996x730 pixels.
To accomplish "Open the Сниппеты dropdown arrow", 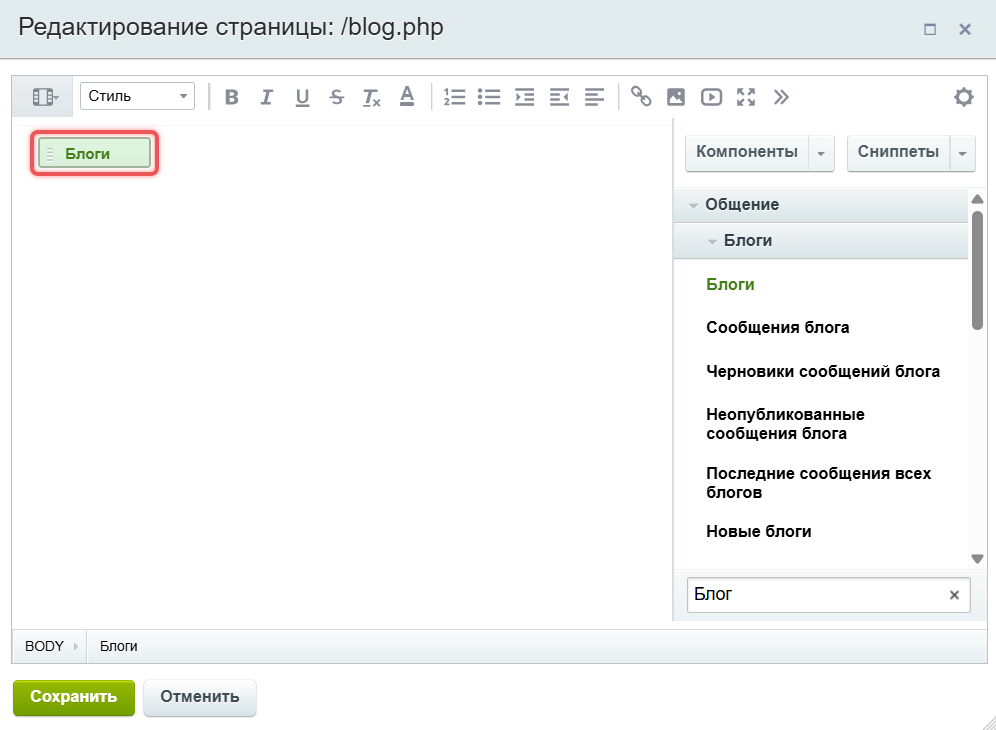I will click(x=963, y=153).
